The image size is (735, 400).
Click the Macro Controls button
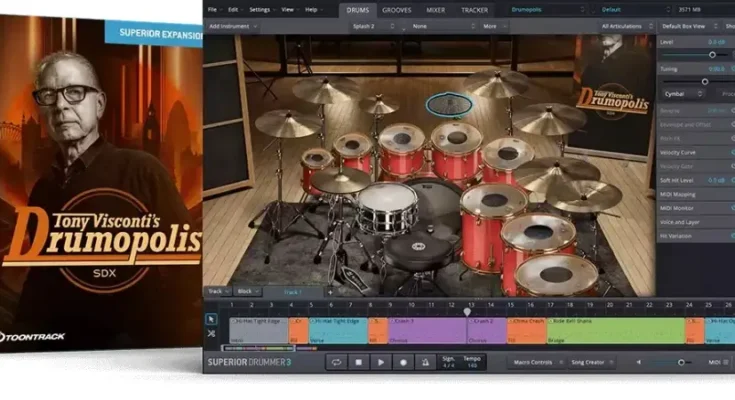tap(533, 361)
